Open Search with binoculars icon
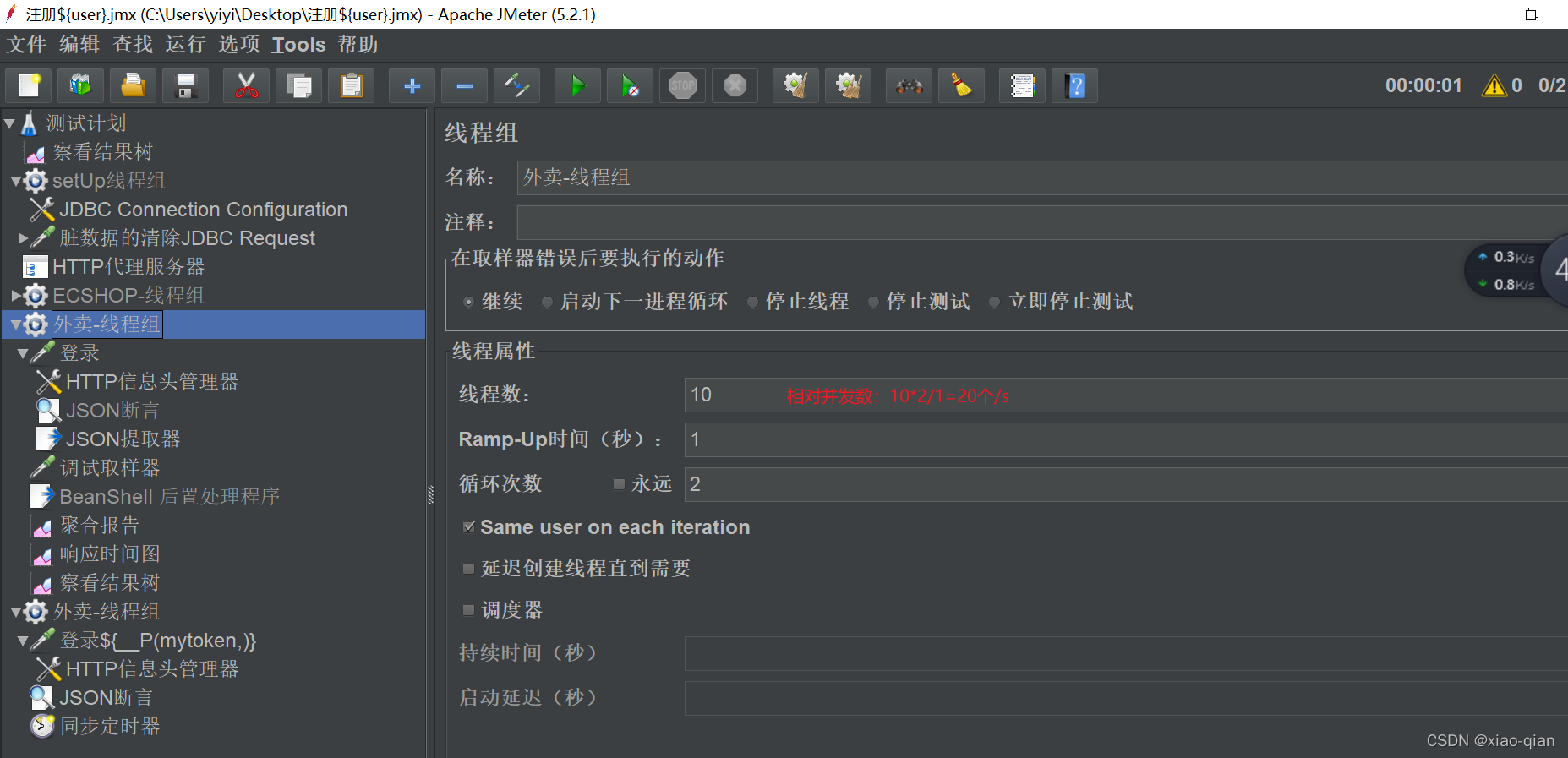1568x758 pixels. click(x=909, y=85)
